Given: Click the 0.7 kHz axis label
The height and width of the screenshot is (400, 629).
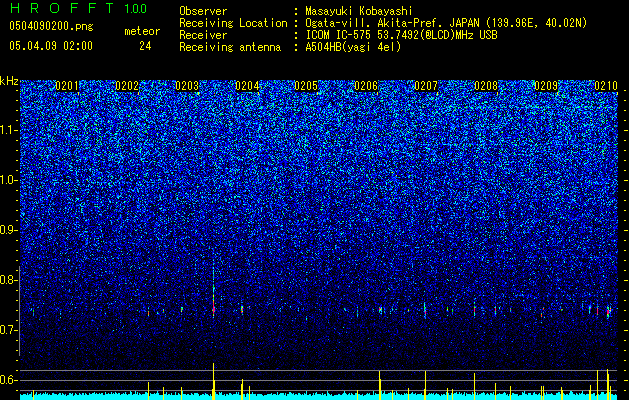Looking at the screenshot, I should [8, 330].
